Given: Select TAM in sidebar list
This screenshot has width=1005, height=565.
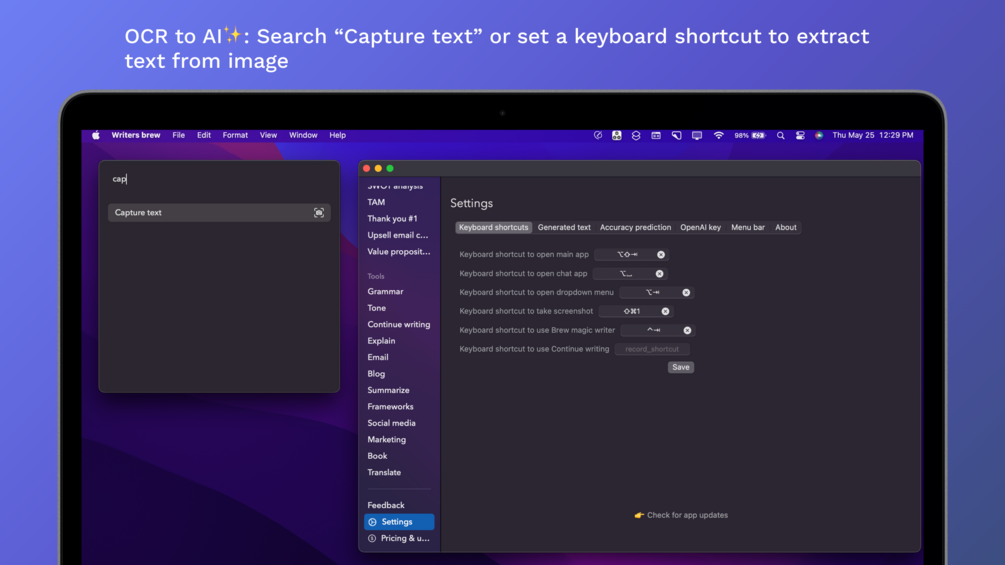Looking at the screenshot, I should click(376, 202).
